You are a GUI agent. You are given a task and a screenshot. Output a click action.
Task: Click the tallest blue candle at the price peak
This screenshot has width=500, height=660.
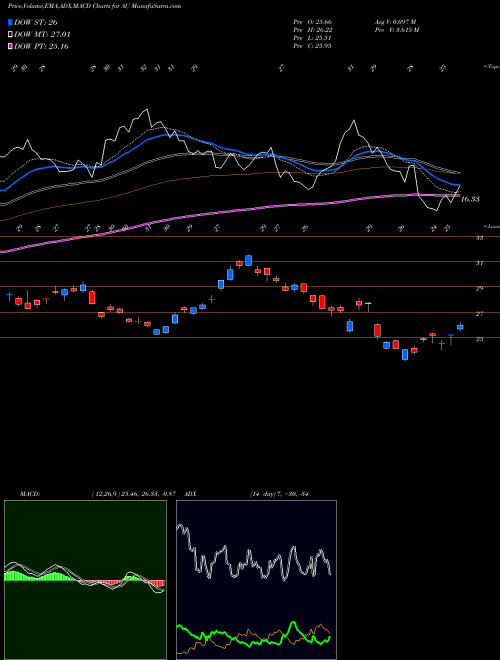[249, 260]
